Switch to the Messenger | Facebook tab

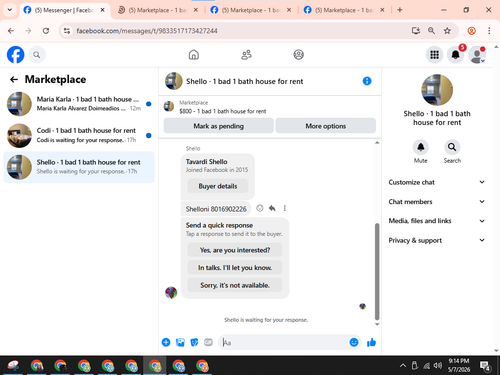coord(64,10)
